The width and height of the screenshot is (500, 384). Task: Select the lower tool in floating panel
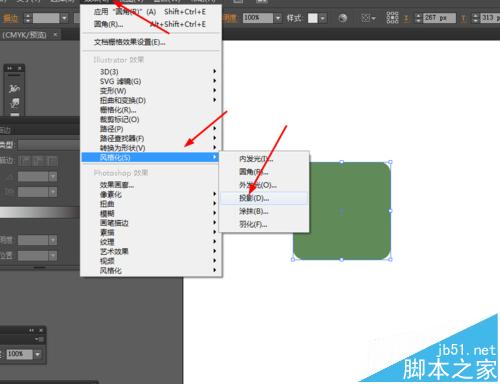pyautogui.click(x=14, y=103)
